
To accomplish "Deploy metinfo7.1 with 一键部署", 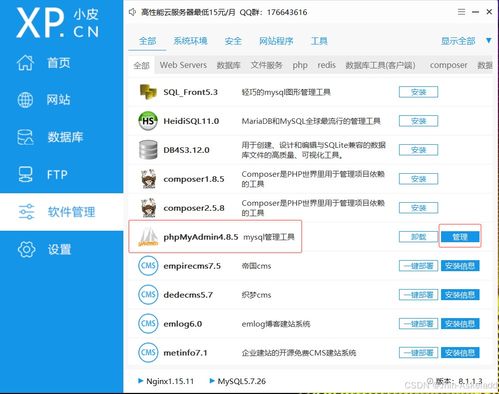I will coord(418,353).
